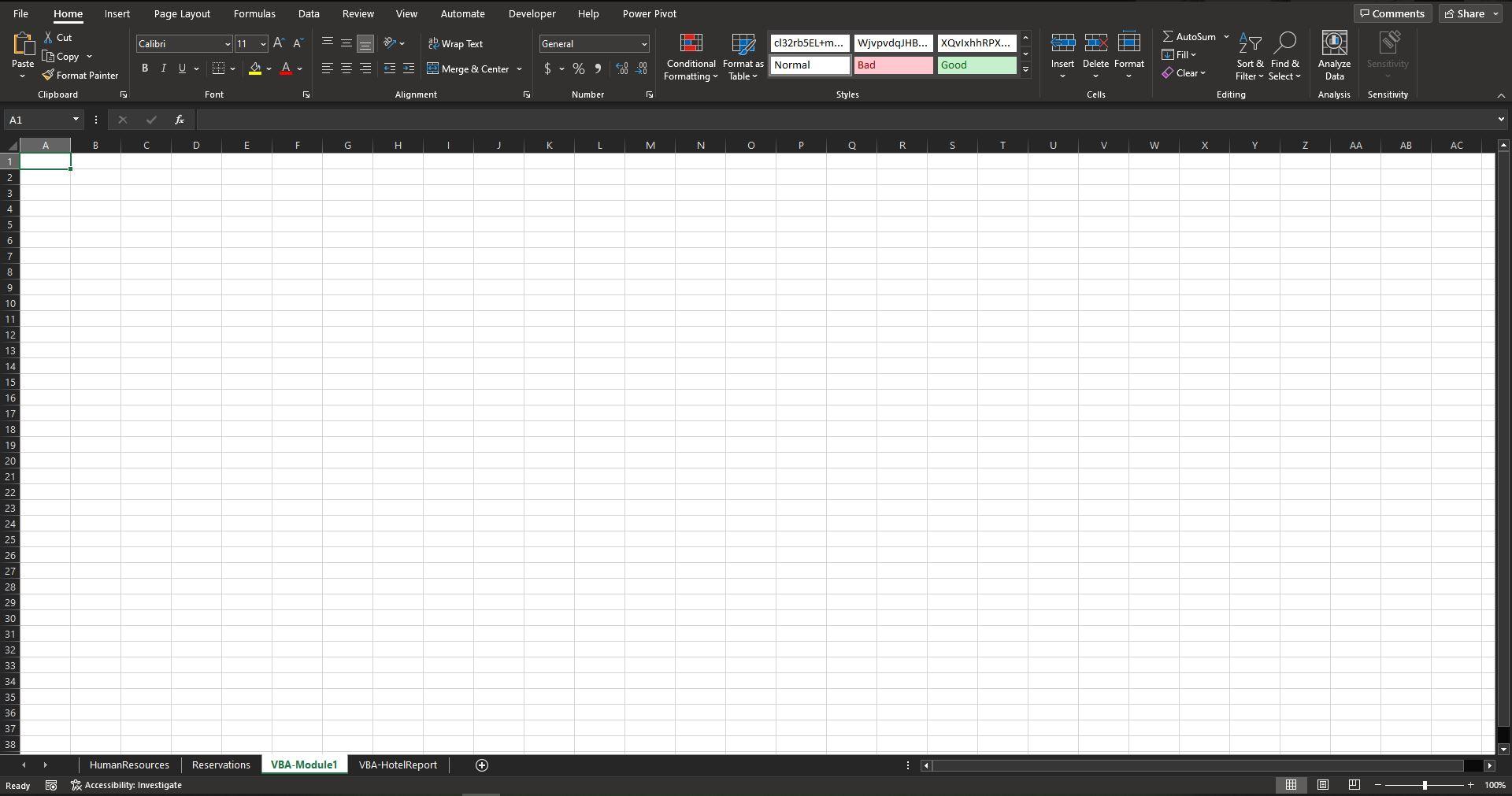Open Sort & Filter
This screenshot has height=796, width=1512.
click(1250, 55)
